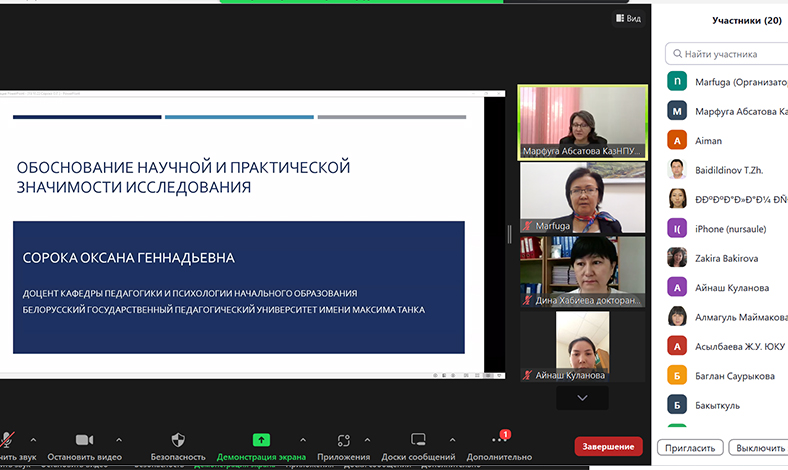This screenshot has height=470, width=788.
Task: Open Доски сообщений whiteboard icon
Action: 418,440
